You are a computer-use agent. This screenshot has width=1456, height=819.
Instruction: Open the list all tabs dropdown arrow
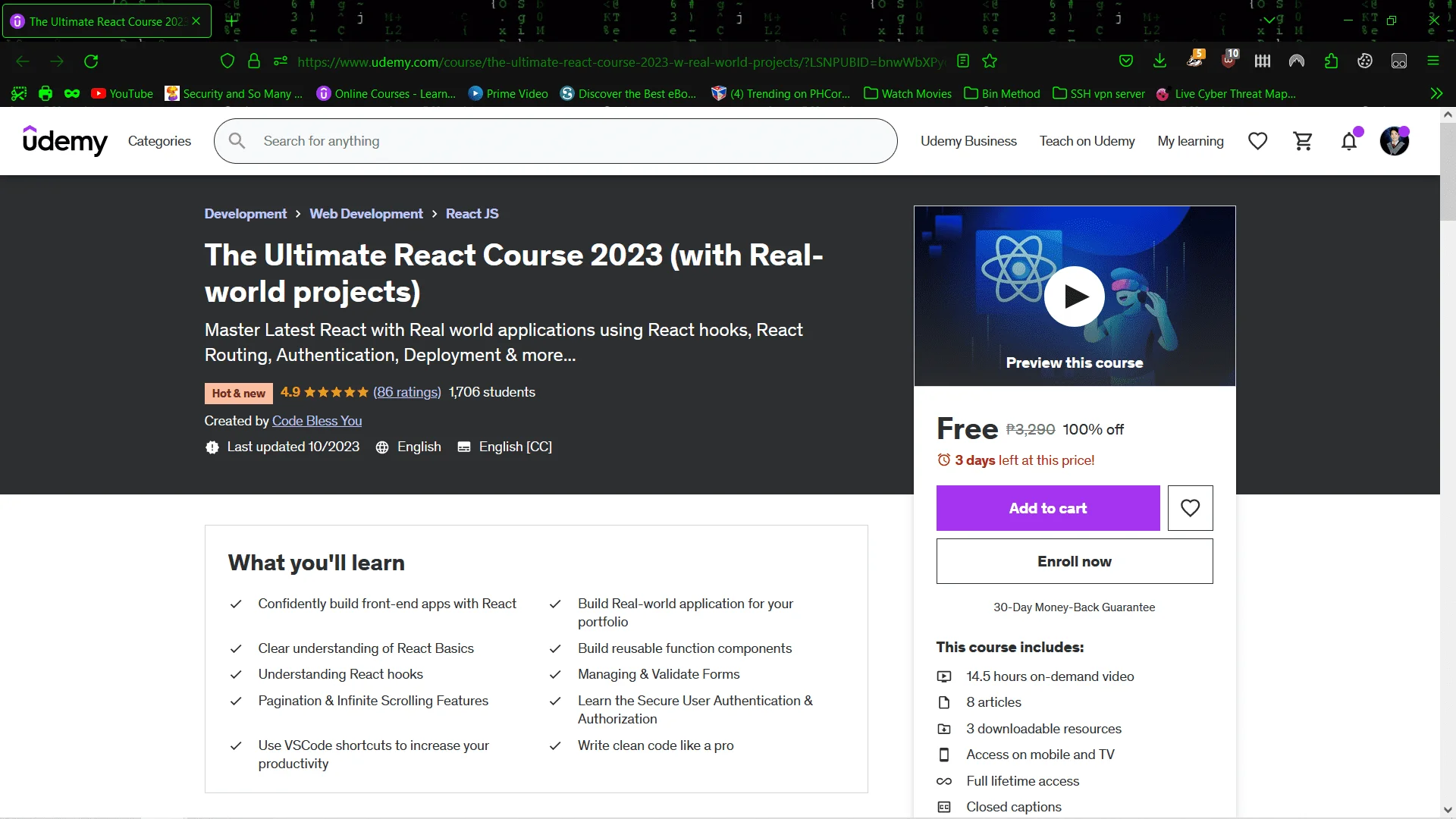[1269, 21]
